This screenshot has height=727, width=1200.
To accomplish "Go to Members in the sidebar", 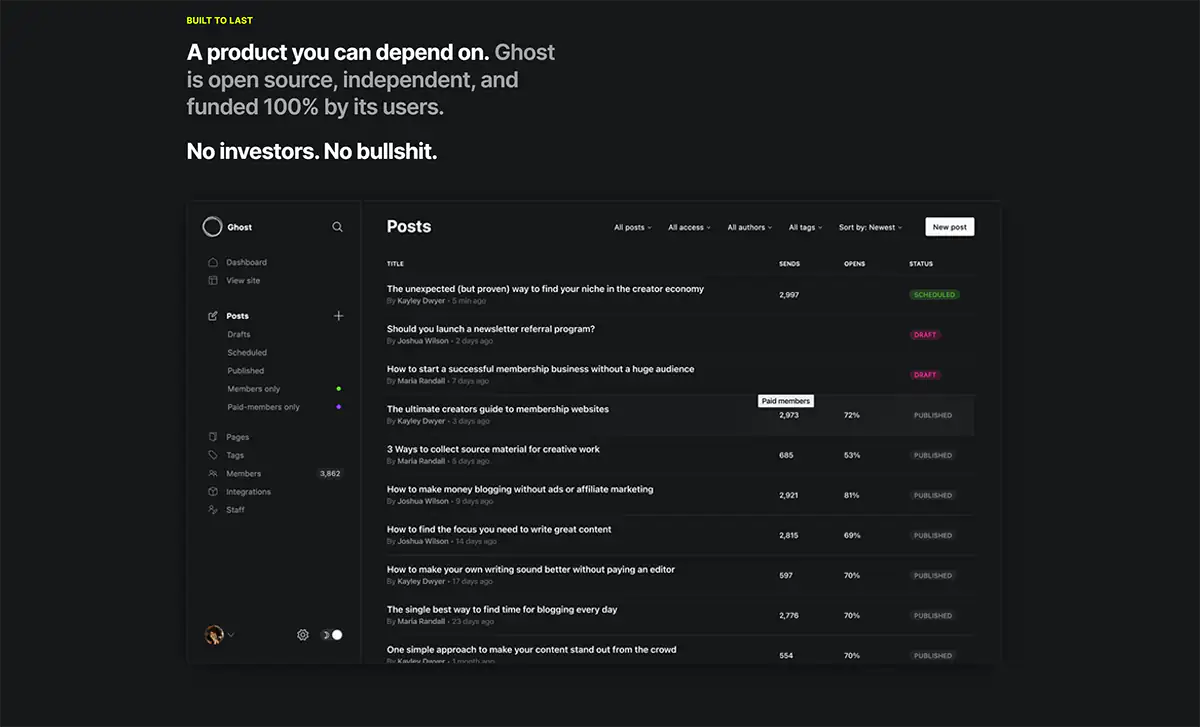I will coord(243,473).
